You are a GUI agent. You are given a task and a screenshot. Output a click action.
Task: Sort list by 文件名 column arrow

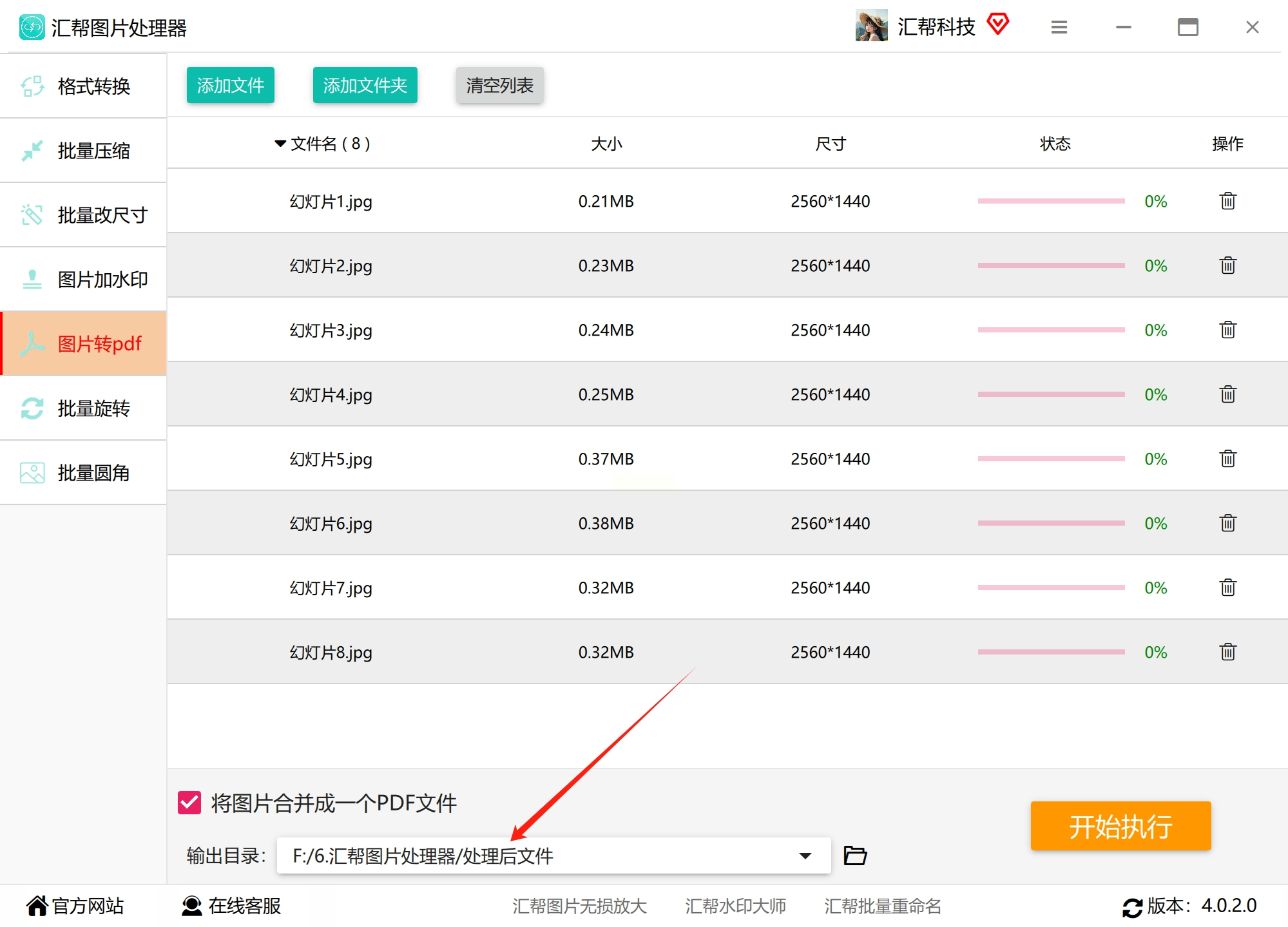pos(280,143)
